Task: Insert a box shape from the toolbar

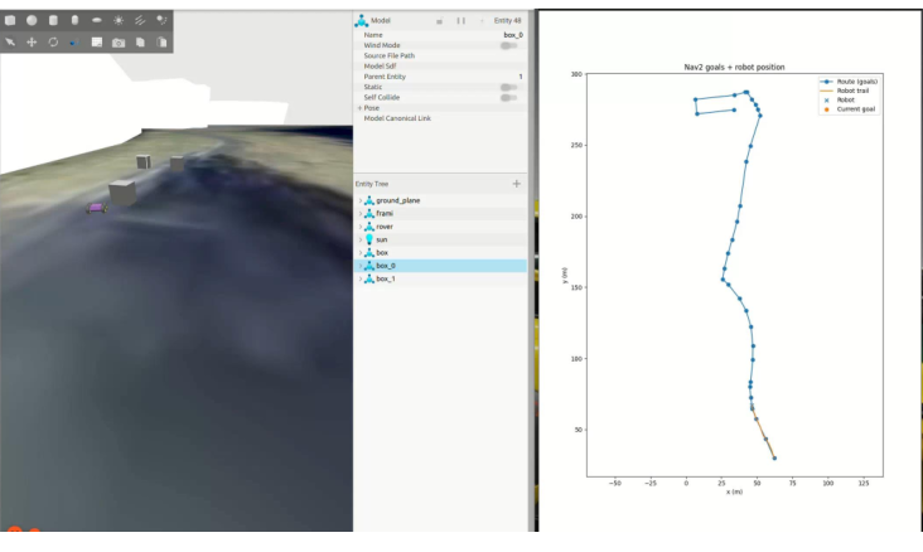Action: point(10,20)
